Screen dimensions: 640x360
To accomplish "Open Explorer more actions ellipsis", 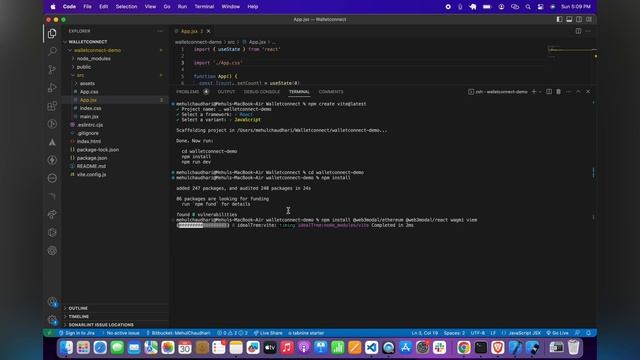I will [x=160, y=31].
